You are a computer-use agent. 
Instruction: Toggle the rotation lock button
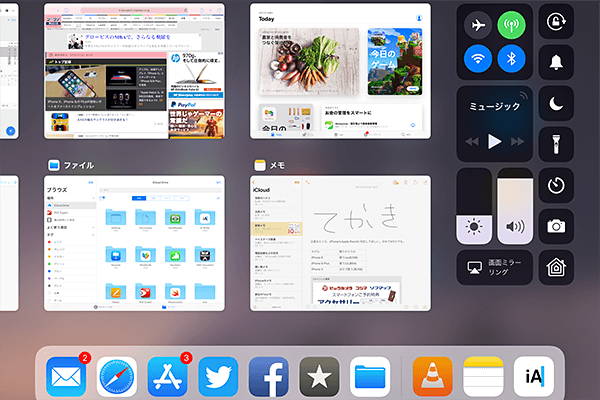[556, 22]
